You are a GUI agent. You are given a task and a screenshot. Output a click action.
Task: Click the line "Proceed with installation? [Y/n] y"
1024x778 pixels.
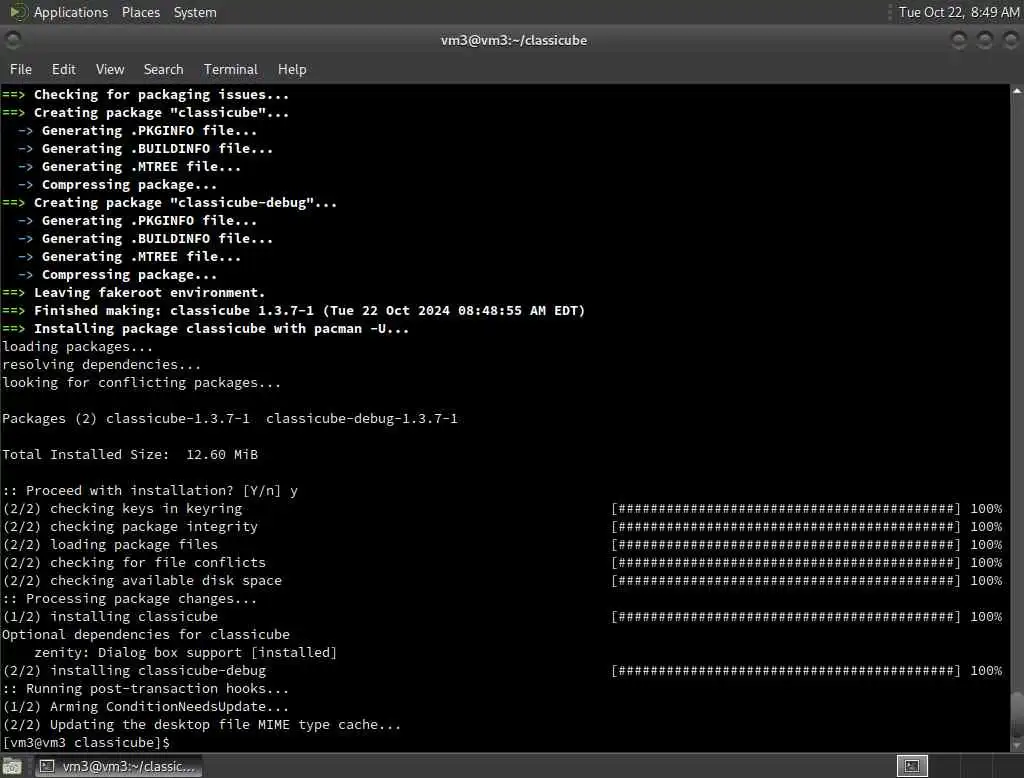(150, 491)
